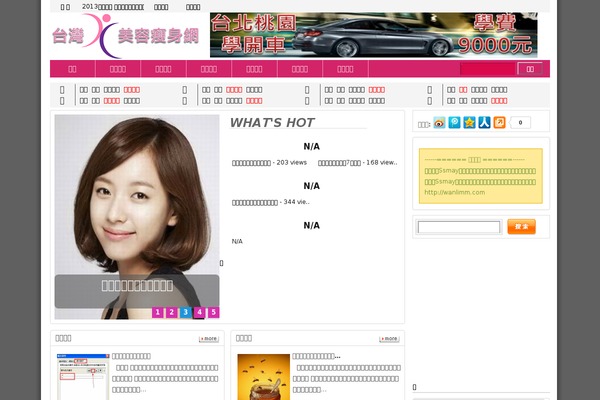Screen dimensions: 600x400
Task: Select the blue slide 3 page button
Action: 186,312
